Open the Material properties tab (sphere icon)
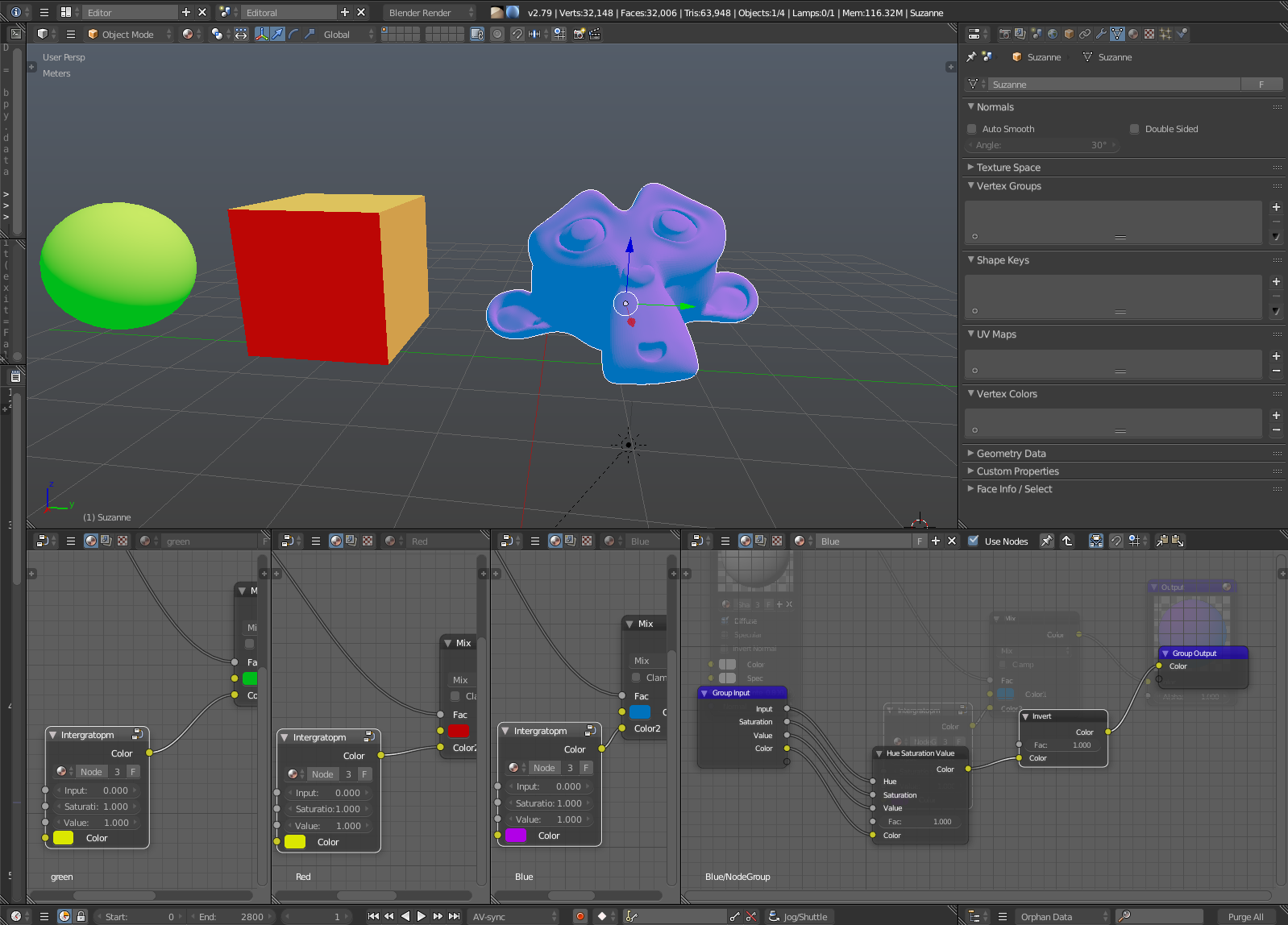The height and width of the screenshot is (925, 1288). pyautogui.click(x=1133, y=34)
